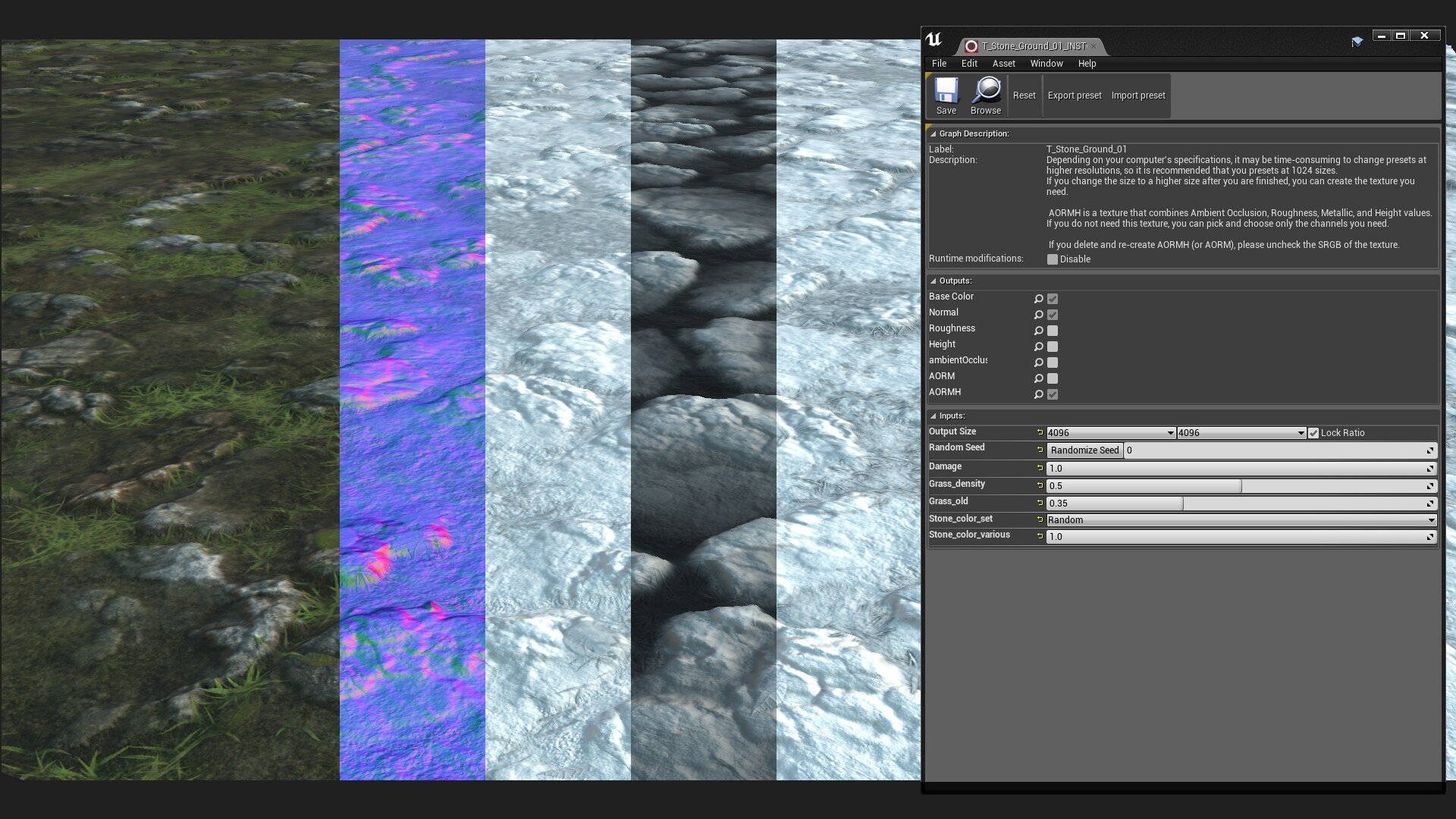Check Disable runtime modifications box

coord(1053,259)
